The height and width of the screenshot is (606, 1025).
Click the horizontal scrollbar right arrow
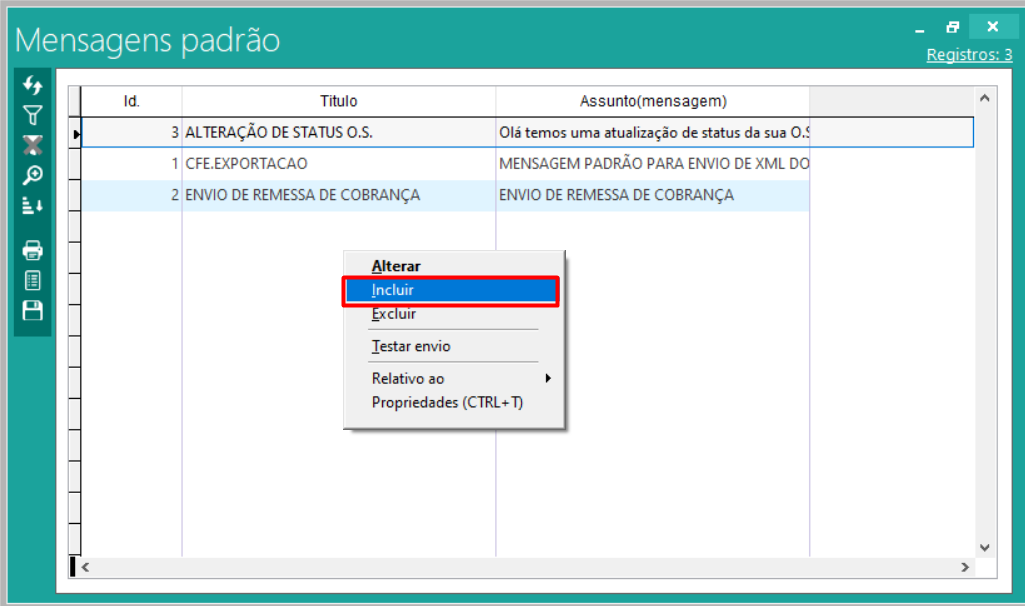[x=966, y=567]
